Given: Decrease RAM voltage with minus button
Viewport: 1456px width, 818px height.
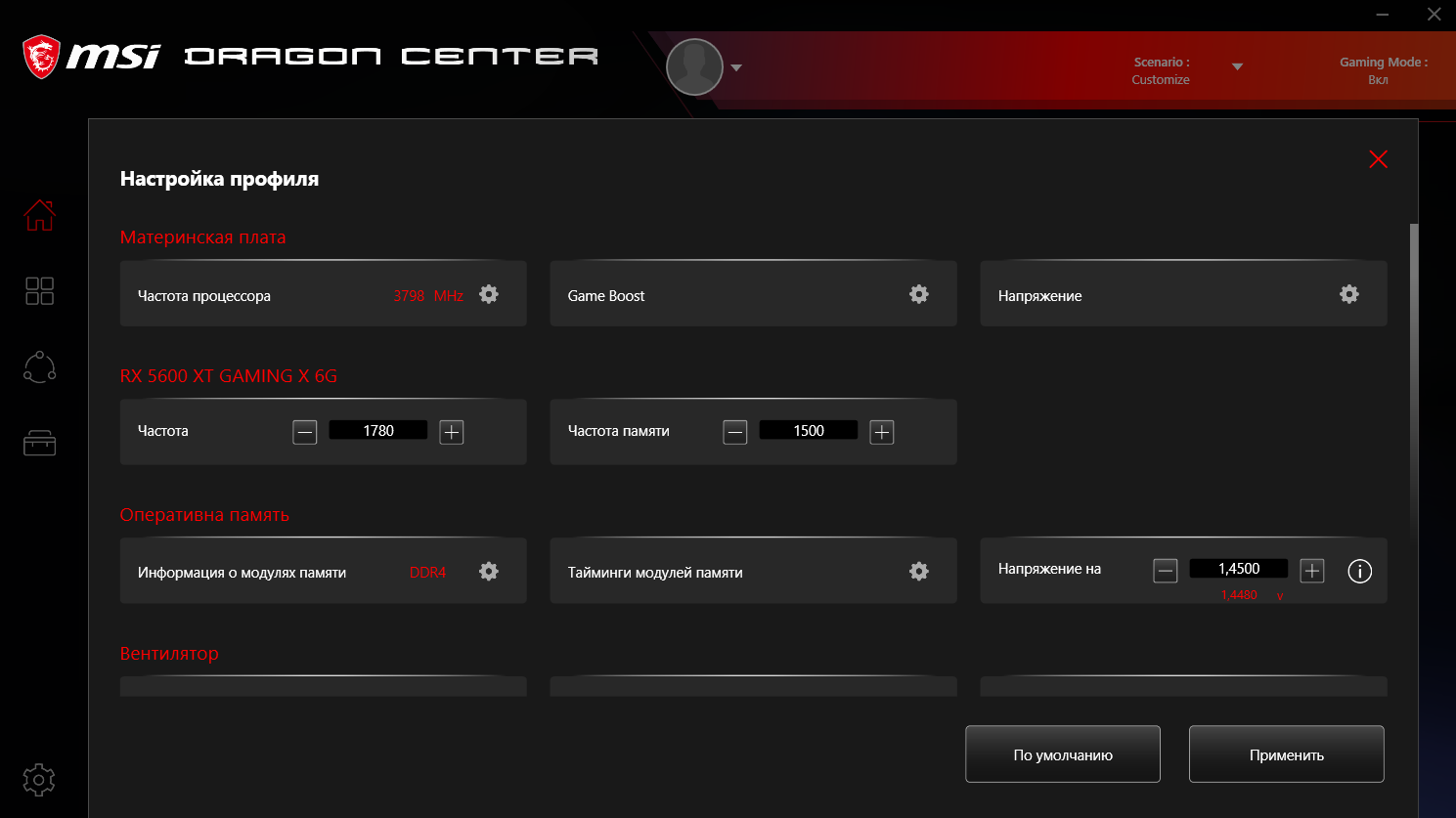Looking at the screenshot, I should (x=1166, y=571).
